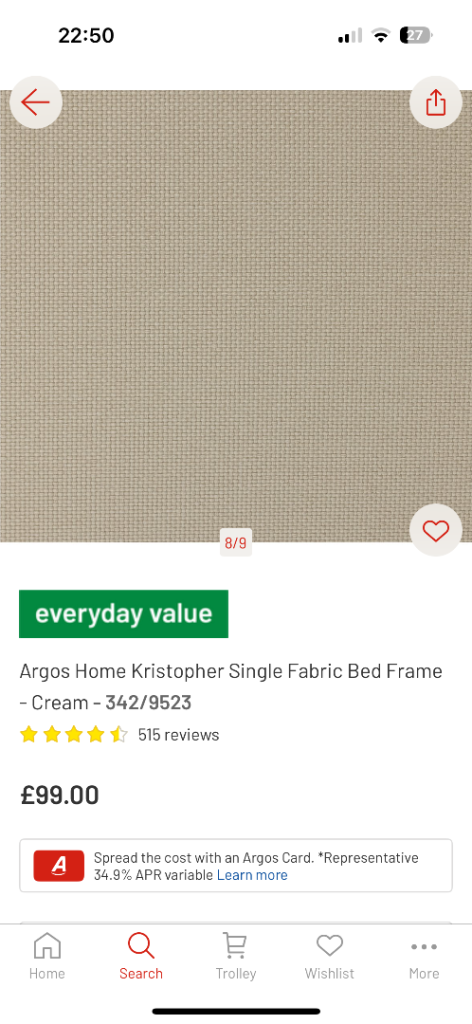Follow the Learn more link
The height and width of the screenshot is (1024, 472).
pos(252,875)
